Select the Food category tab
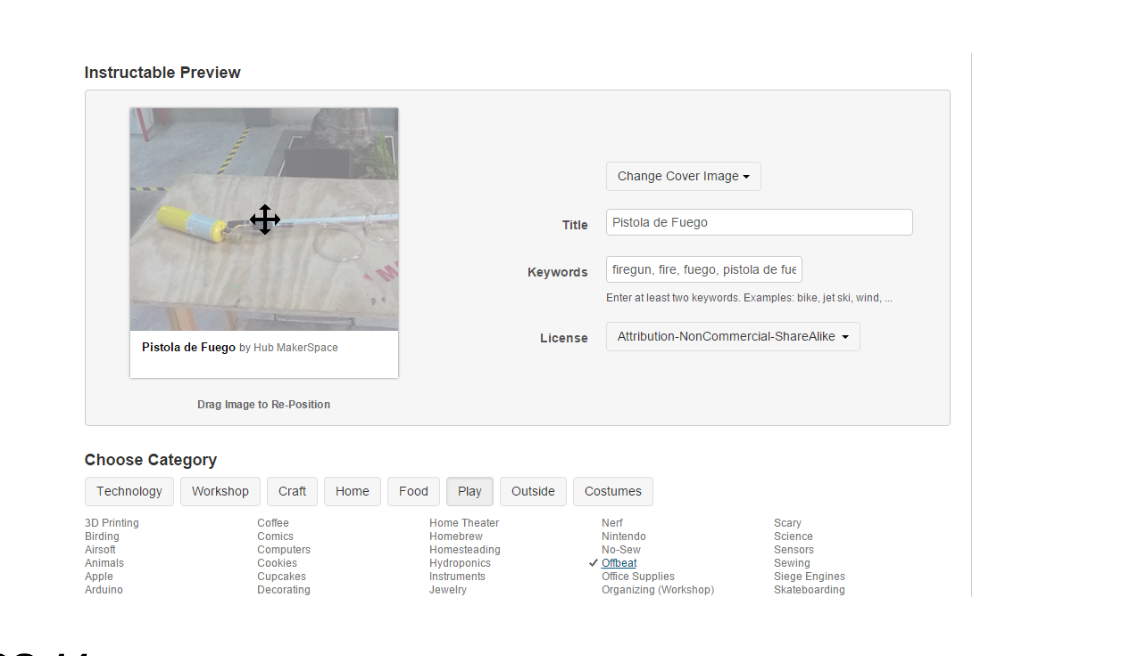Image resolution: width=1144 pixels, height=656 pixels. click(414, 492)
